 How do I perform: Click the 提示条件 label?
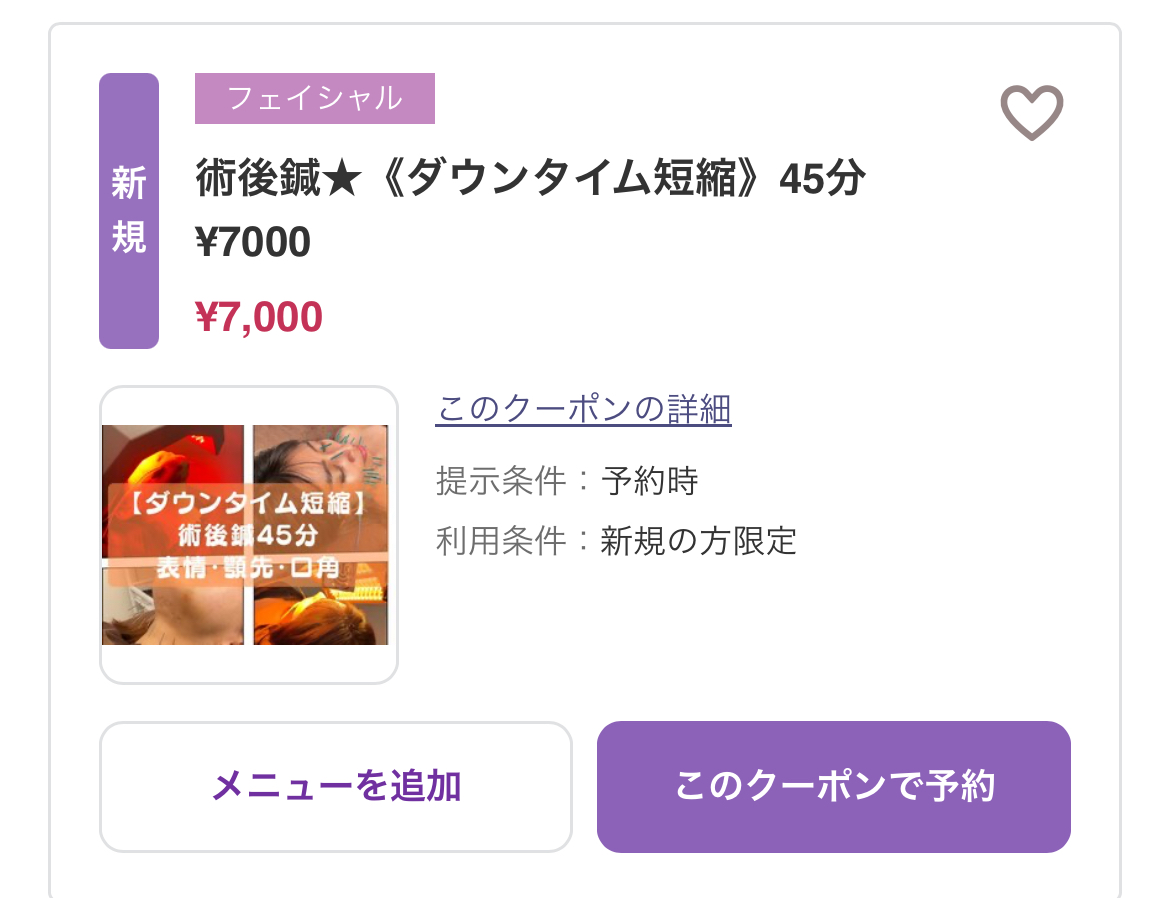[x=501, y=481]
